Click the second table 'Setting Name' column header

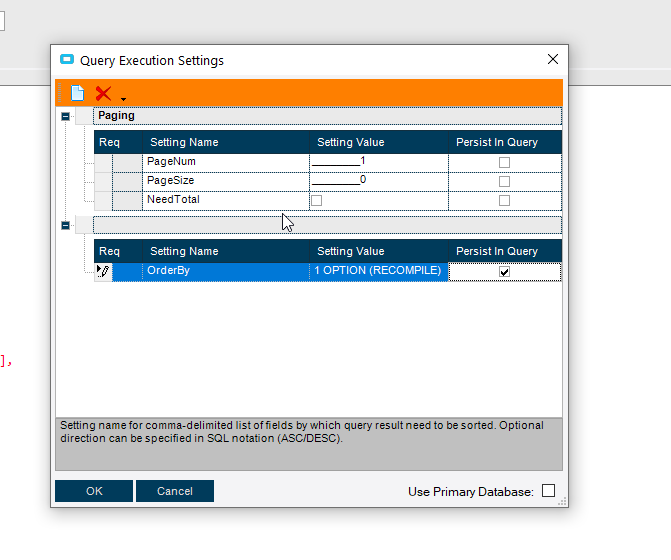point(226,251)
